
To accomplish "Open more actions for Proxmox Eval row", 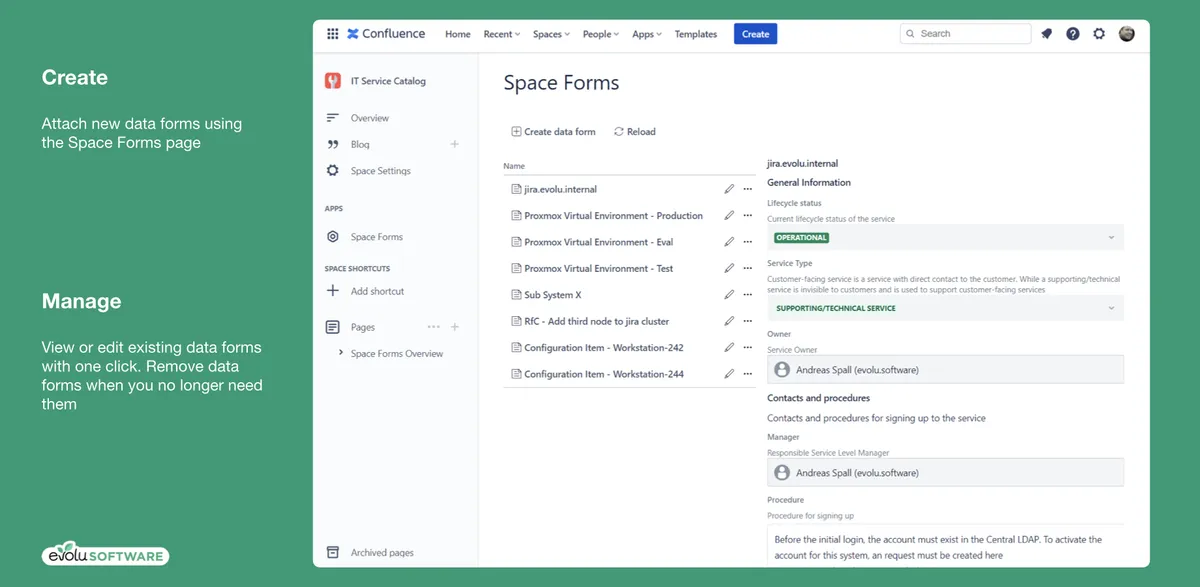I will pyautogui.click(x=747, y=242).
